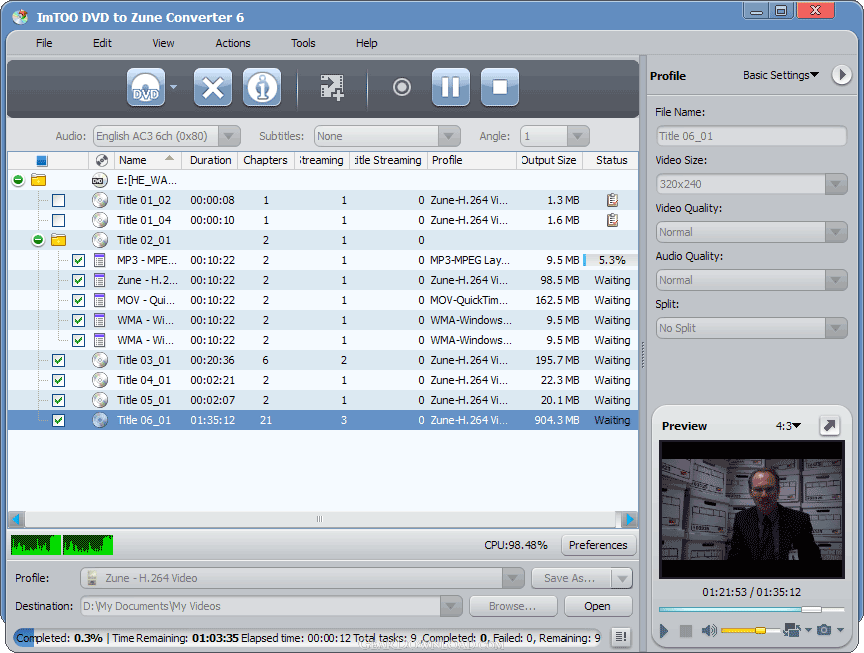Image resolution: width=864 pixels, height=653 pixels.
Task: Open DVD using the DVD toolbar button
Action: [x=146, y=87]
